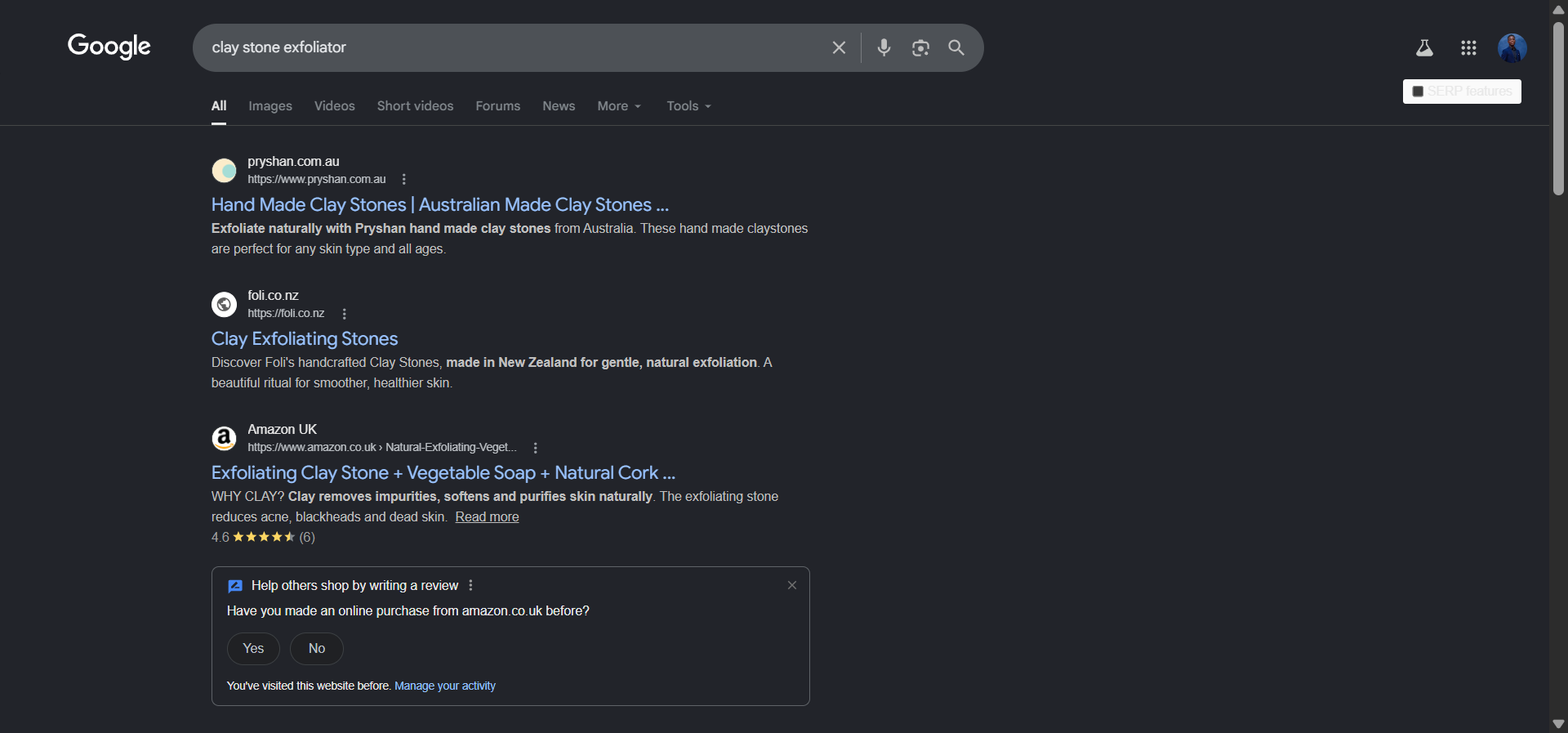Click Manage your activity link
This screenshot has height=733, width=1568.
(445, 686)
